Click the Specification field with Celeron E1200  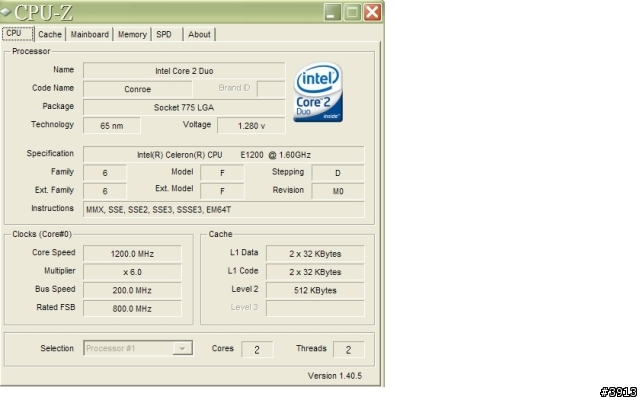tap(224, 155)
